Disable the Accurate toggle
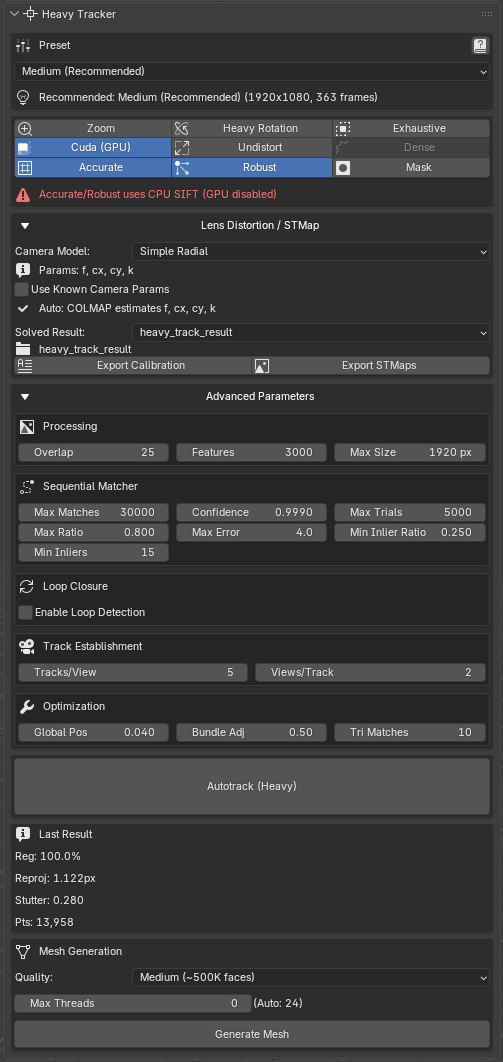503x1062 pixels. pyautogui.click(x=93, y=167)
